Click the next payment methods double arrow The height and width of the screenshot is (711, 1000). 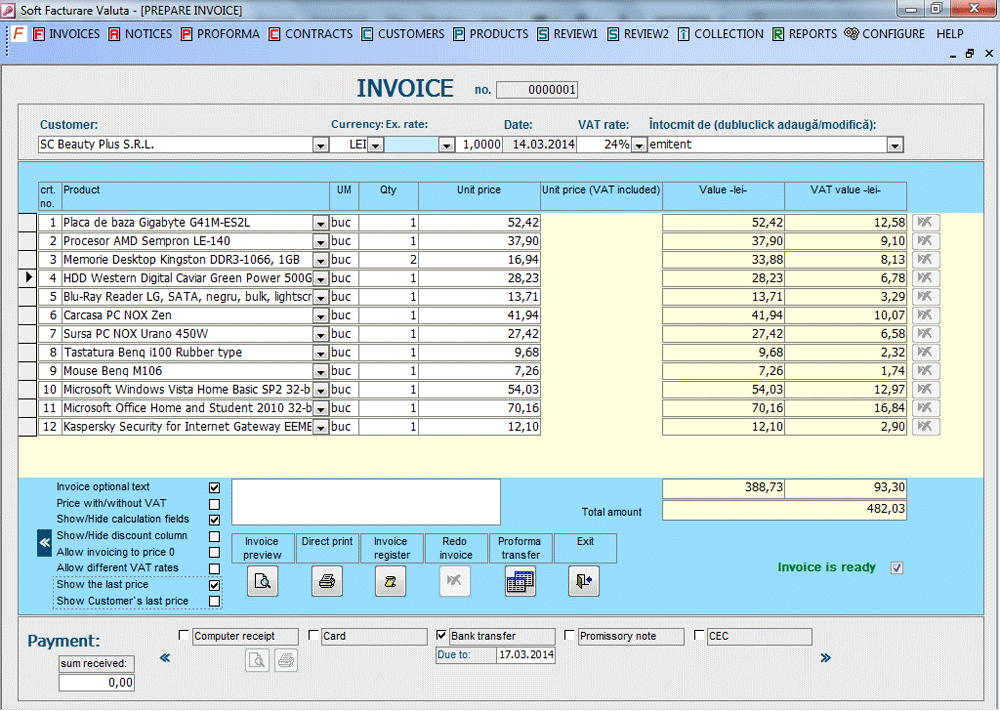click(x=826, y=657)
